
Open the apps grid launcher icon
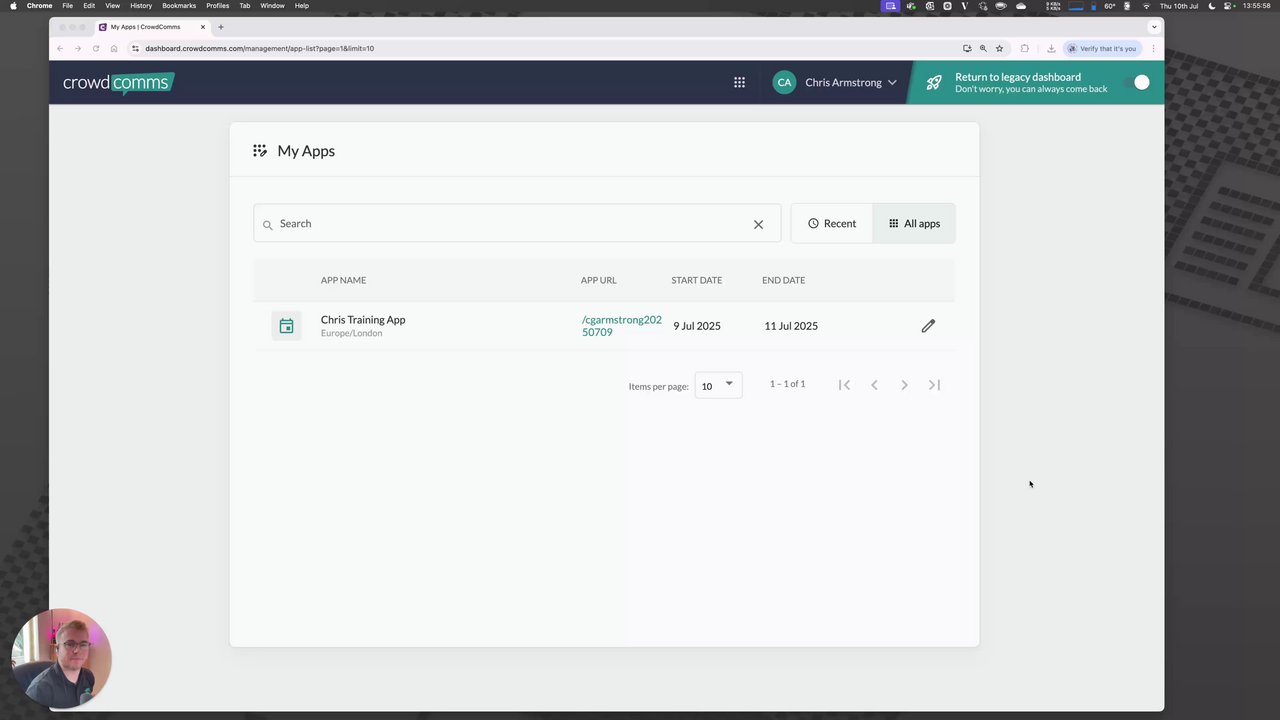(x=739, y=82)
